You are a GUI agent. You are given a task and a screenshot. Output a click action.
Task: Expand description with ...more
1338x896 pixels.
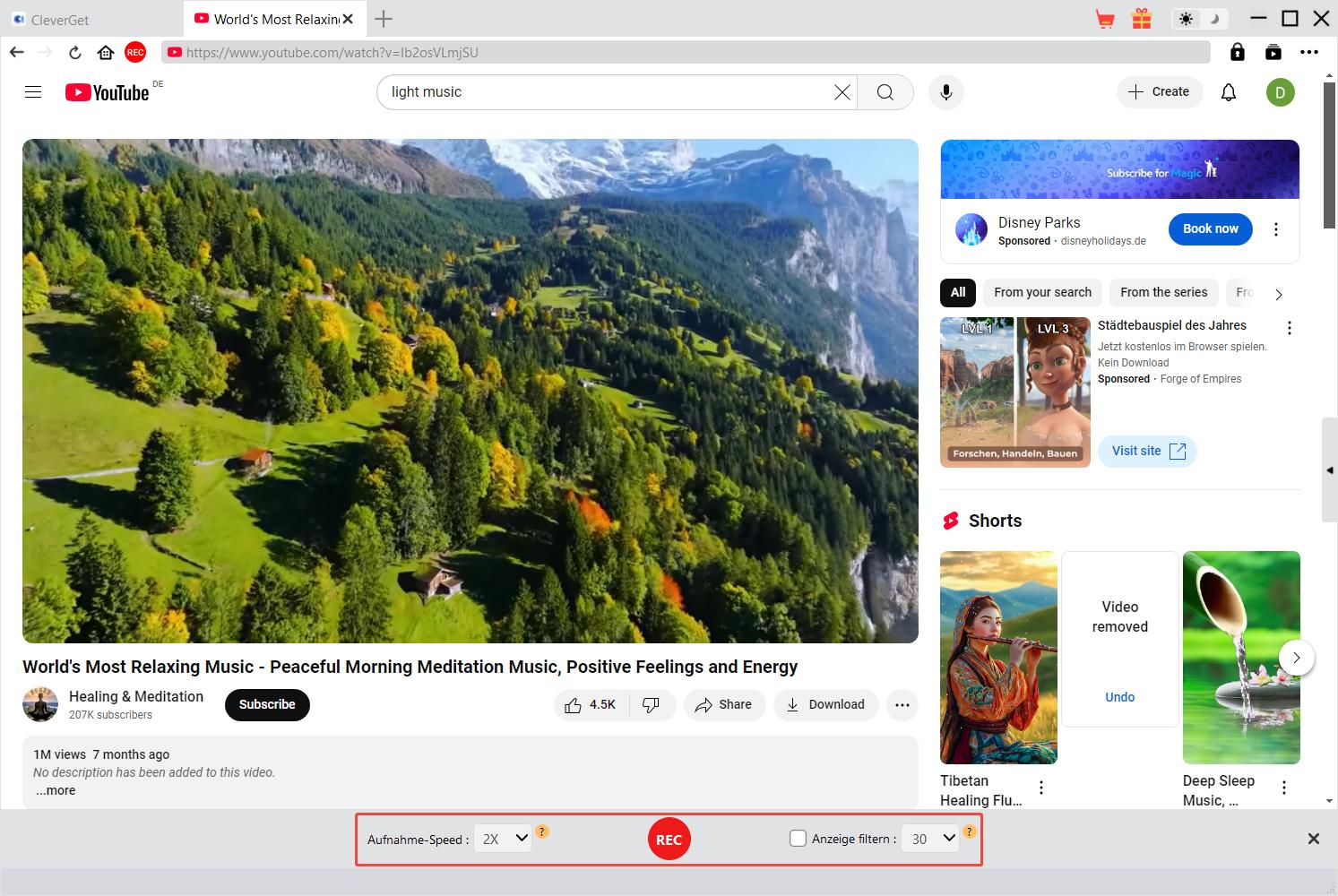[x=56, y=790]
